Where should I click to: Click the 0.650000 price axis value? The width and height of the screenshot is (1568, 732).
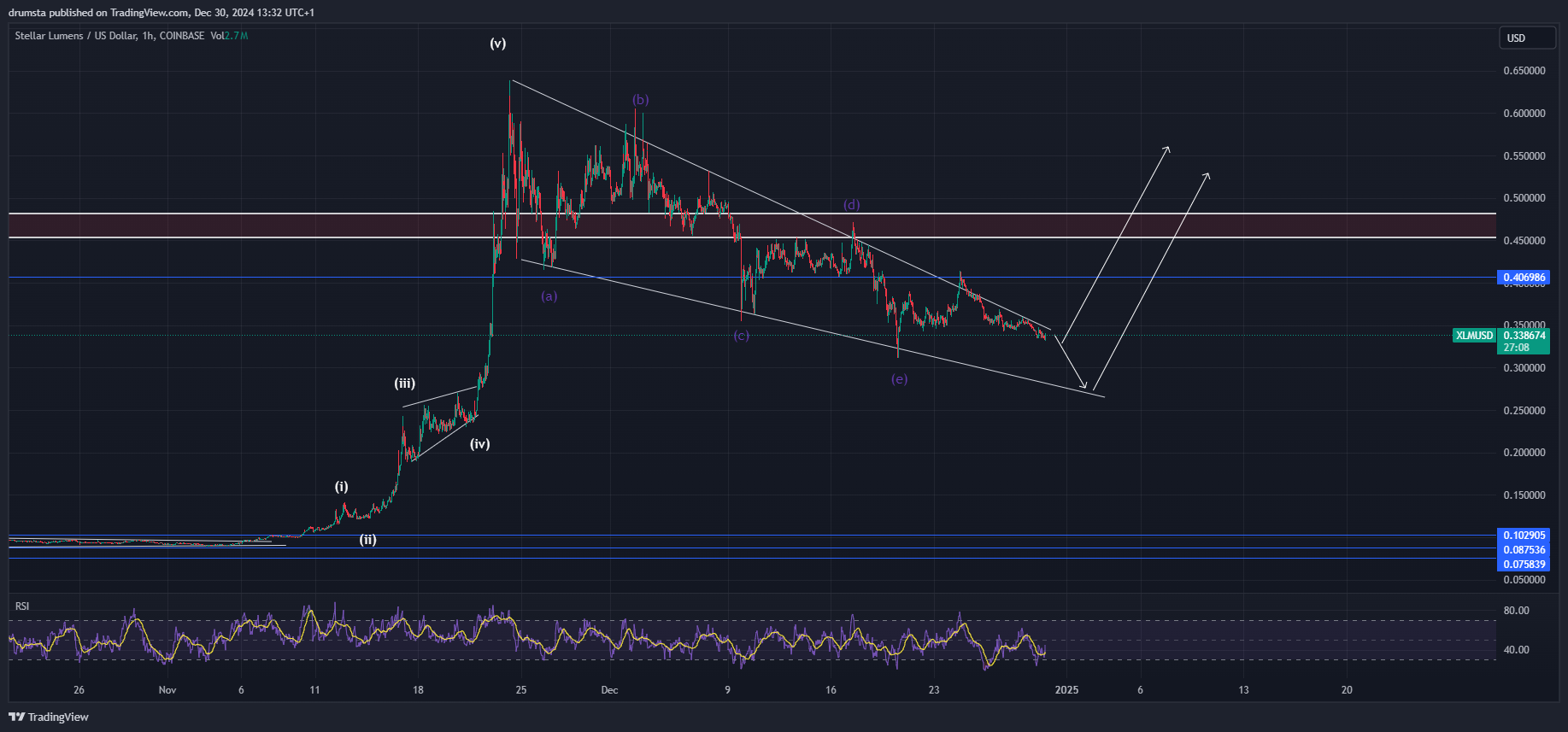(1524, 71)
